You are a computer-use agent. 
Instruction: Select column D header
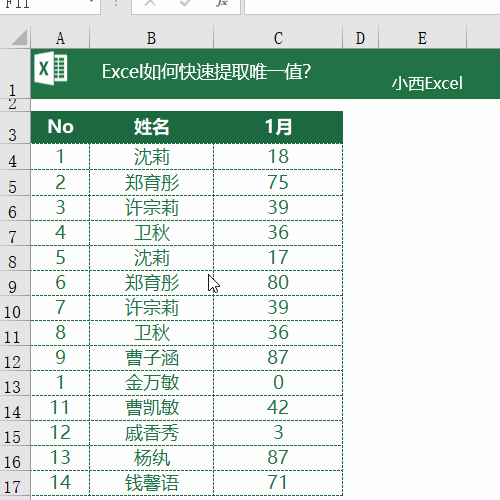coord(360,38)
